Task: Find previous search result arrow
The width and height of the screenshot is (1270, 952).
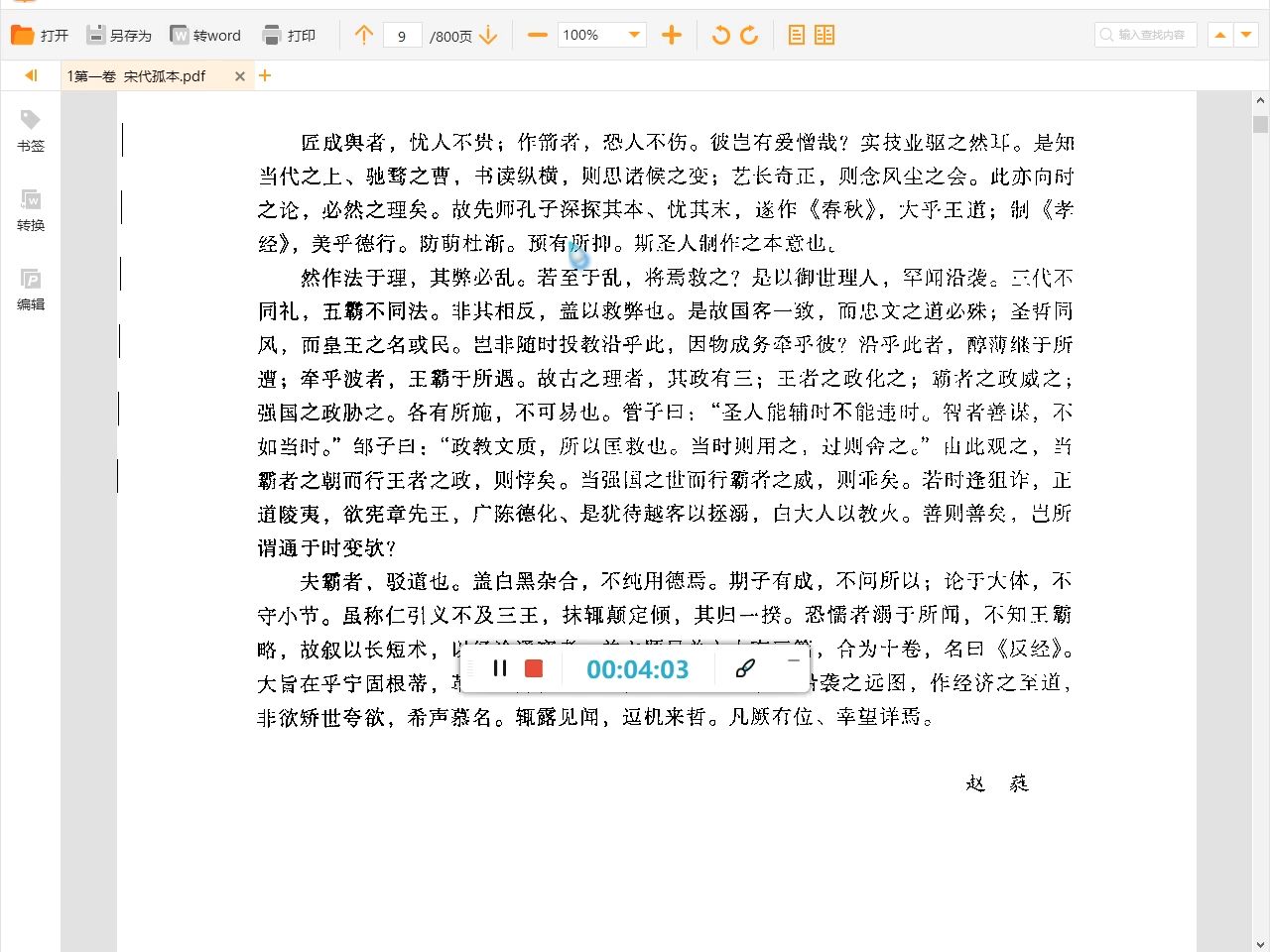Action: (1220, 35)
